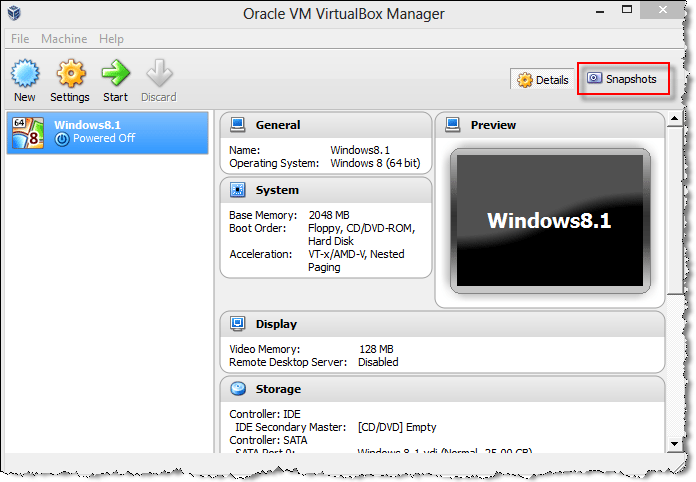The image size is (696, 482).
Task: Click the scrollbar up arrow
Action: 675,118
